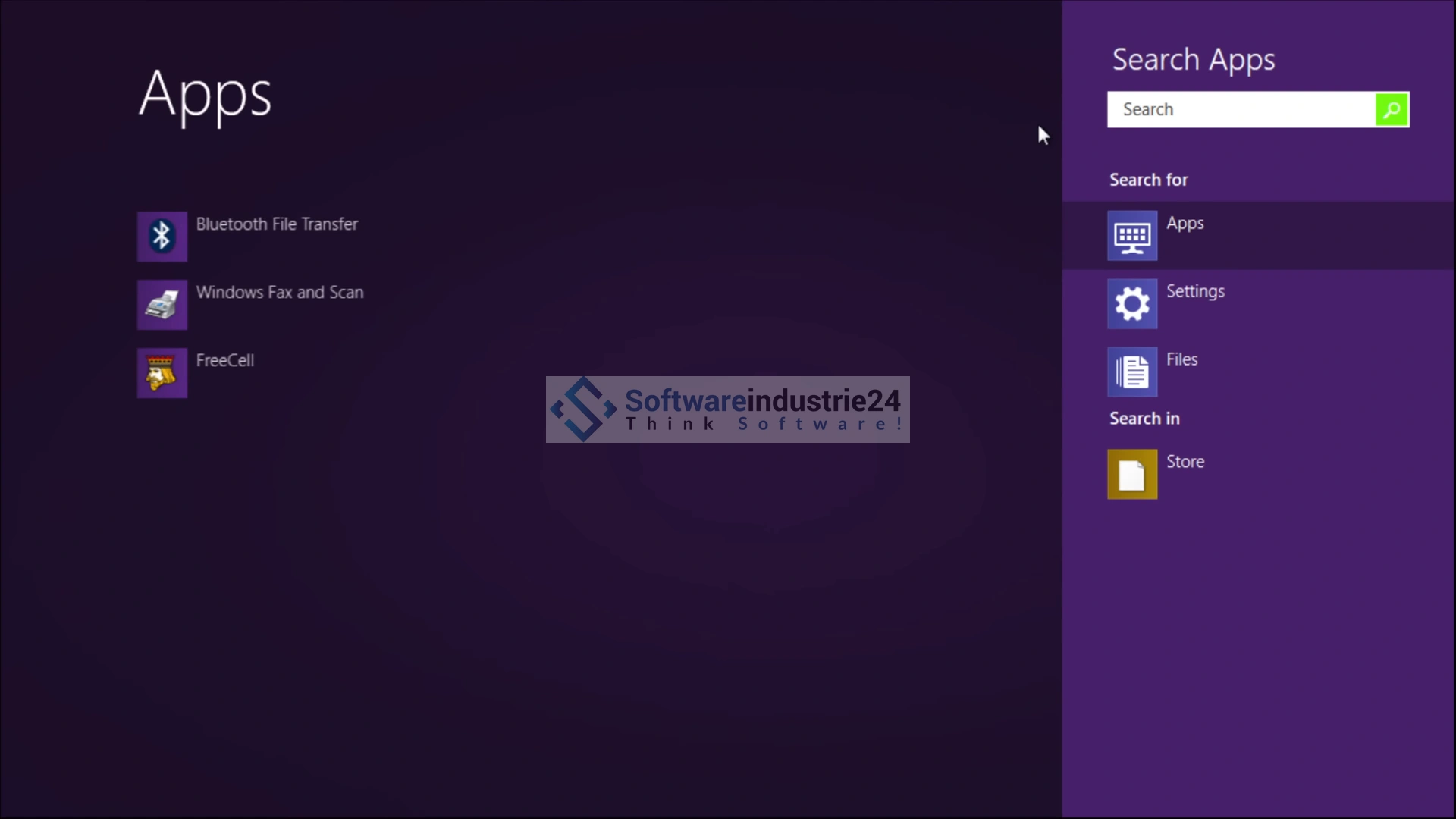Select 'Apps' label under Search for

[x=1185, y=224]
